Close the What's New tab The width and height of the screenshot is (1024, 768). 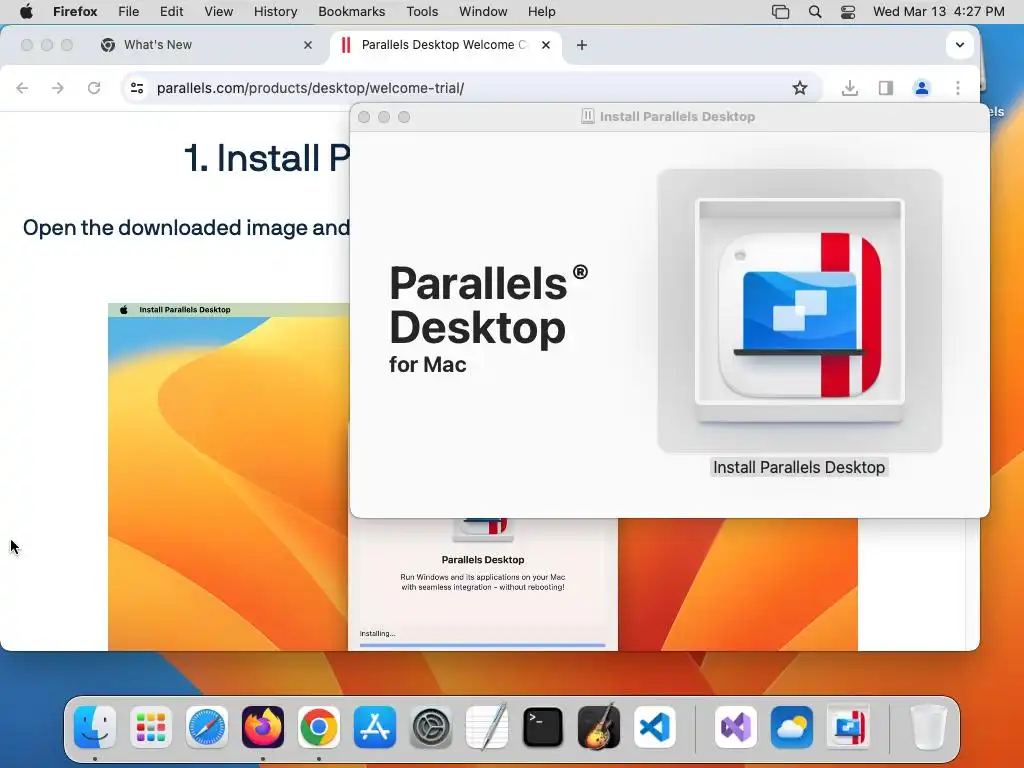point(308,45)
